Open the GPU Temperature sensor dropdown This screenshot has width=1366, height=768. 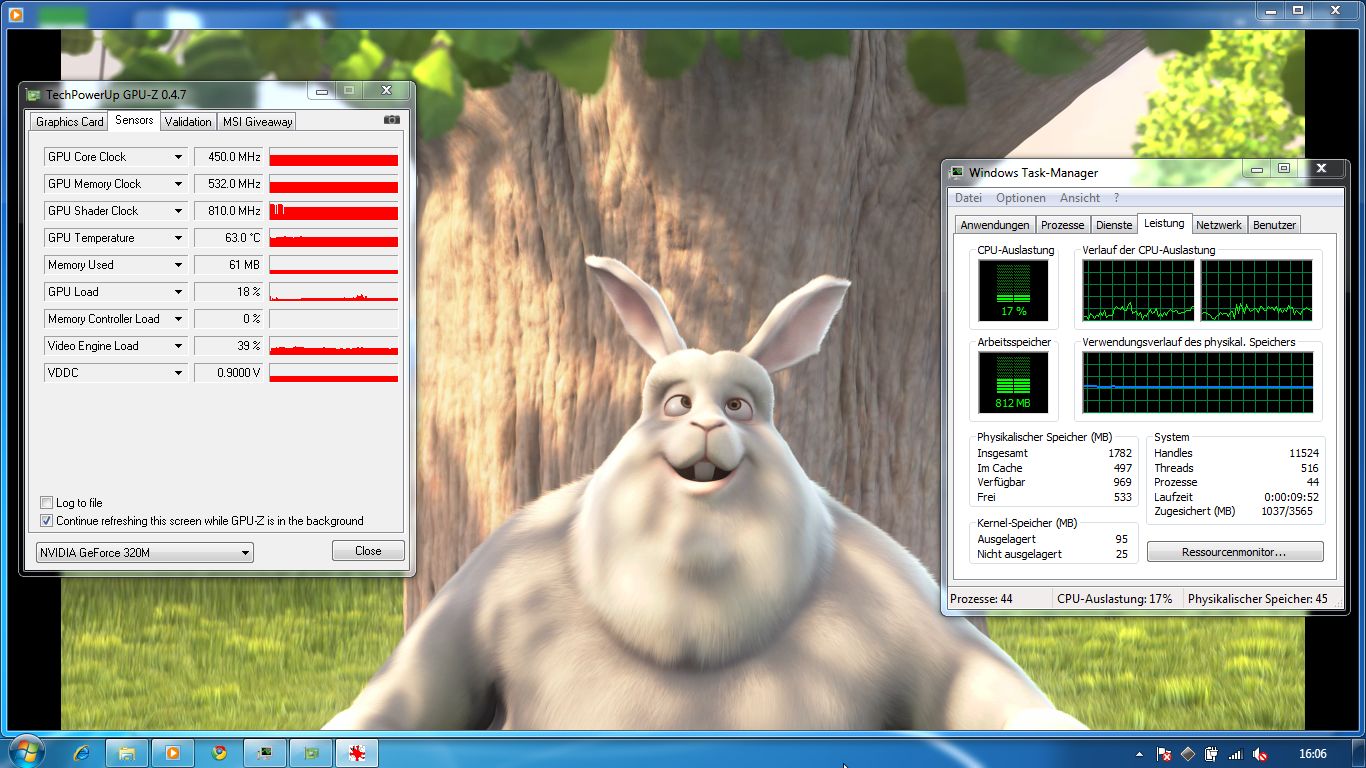tap(178, 238)
